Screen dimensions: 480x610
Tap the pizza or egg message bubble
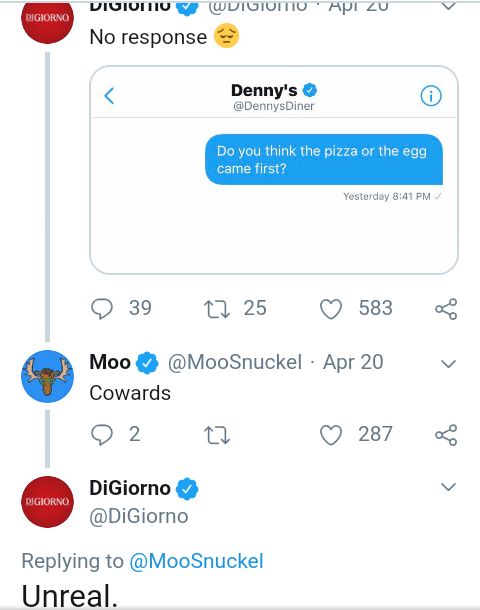[x=324, y=160]
